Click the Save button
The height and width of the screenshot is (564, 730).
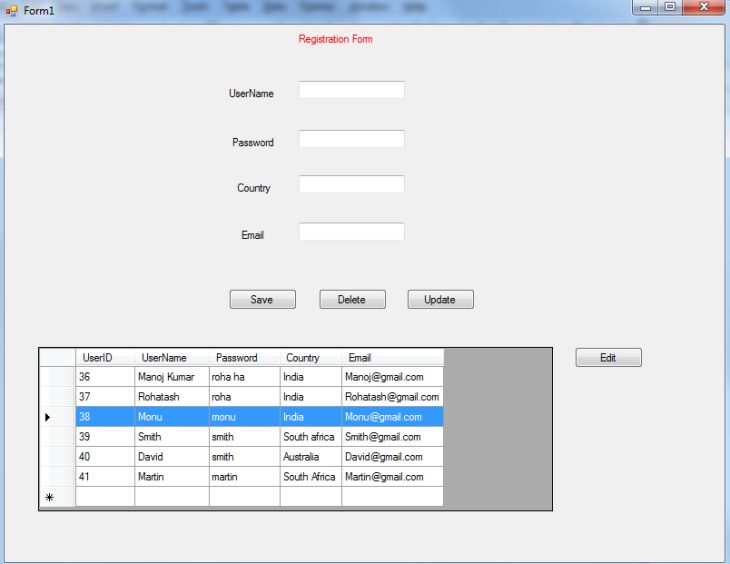[x=263, y=299]
